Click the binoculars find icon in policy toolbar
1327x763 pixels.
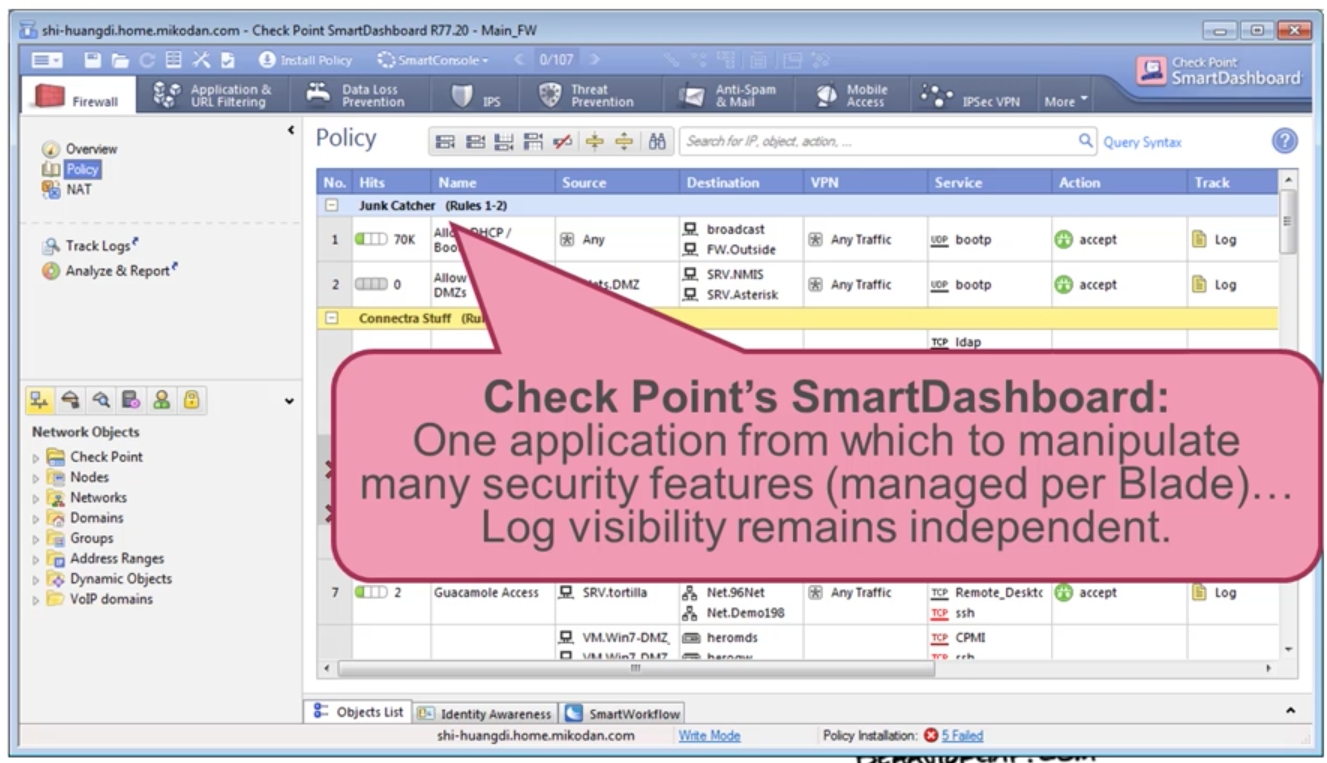[x=657, y=142]
